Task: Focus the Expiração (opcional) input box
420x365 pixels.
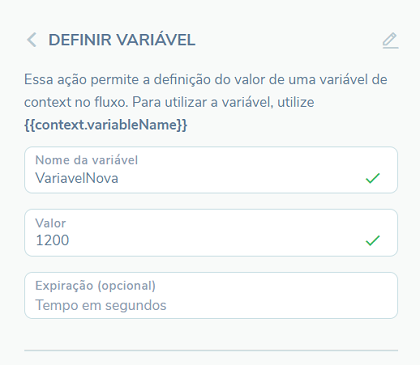Action: click(x=211, y=295)
